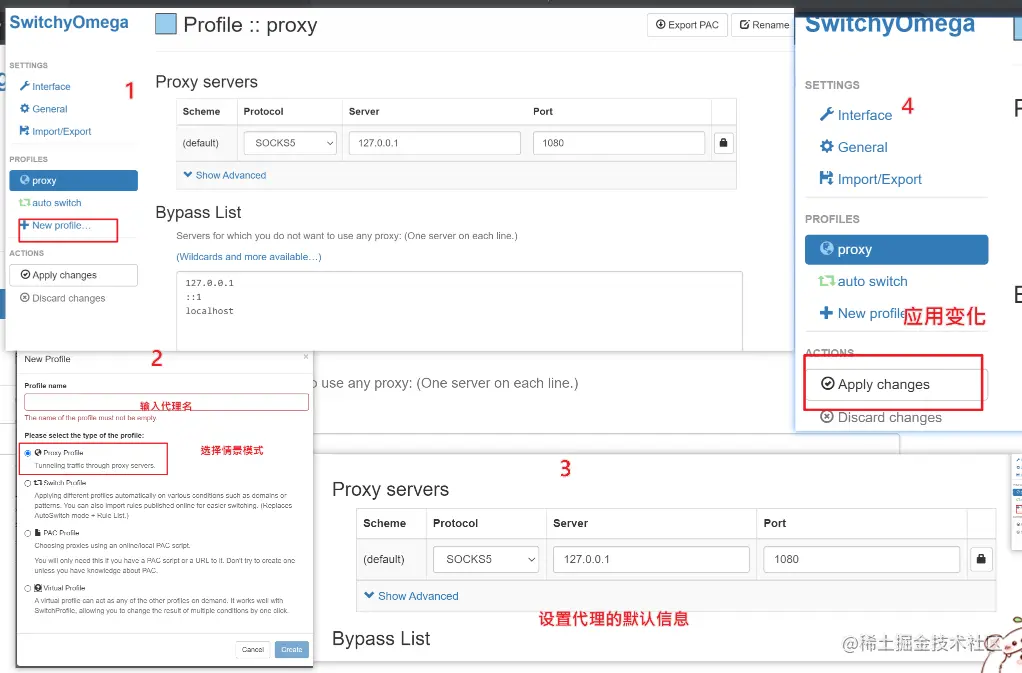The height and width of the screenshot is (673, 1022).
Task: Open Import/Export in the main Profile :: proxy window
Action: coord(55,132)
